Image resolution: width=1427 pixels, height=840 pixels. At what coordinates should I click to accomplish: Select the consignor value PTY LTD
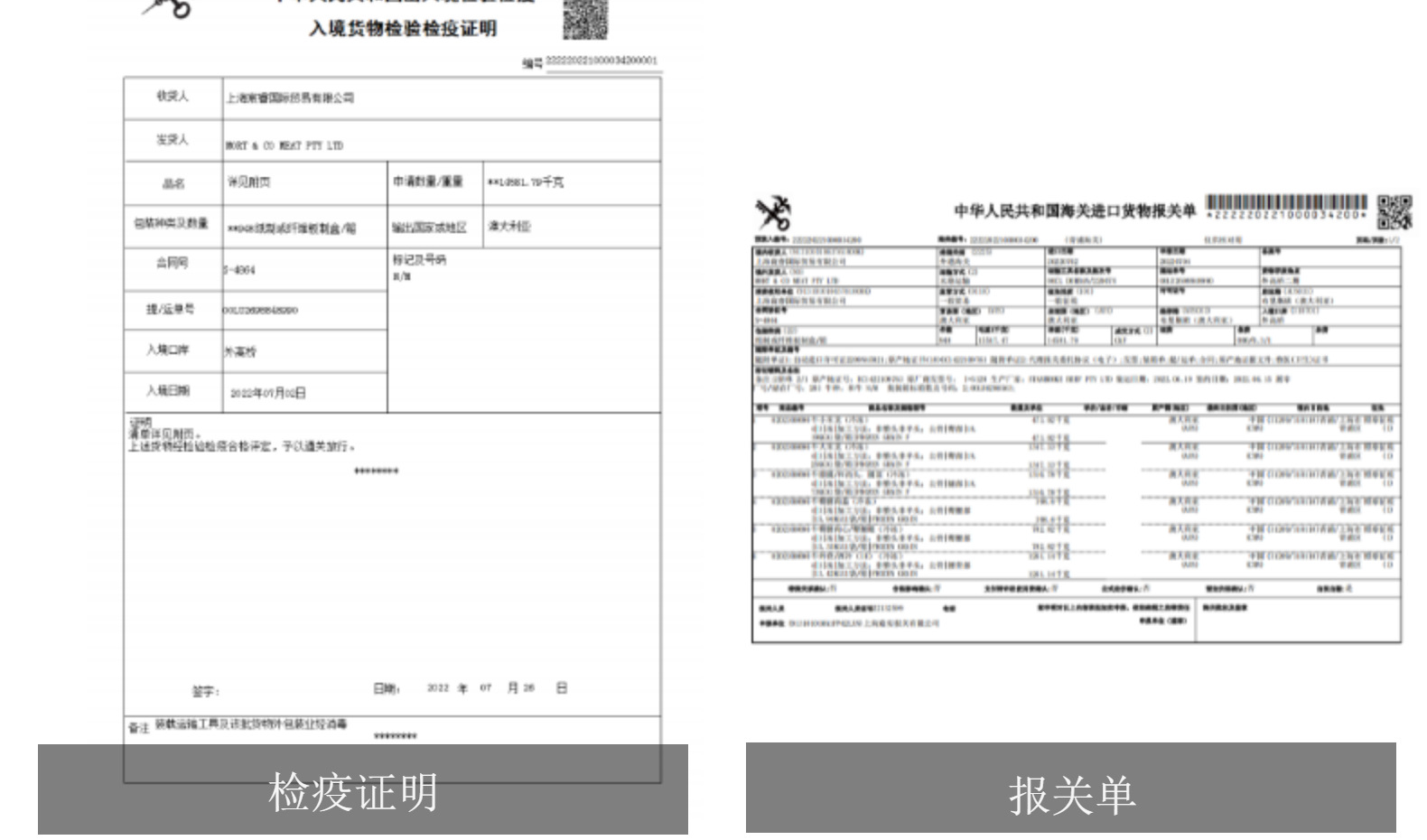pos(284,145)
